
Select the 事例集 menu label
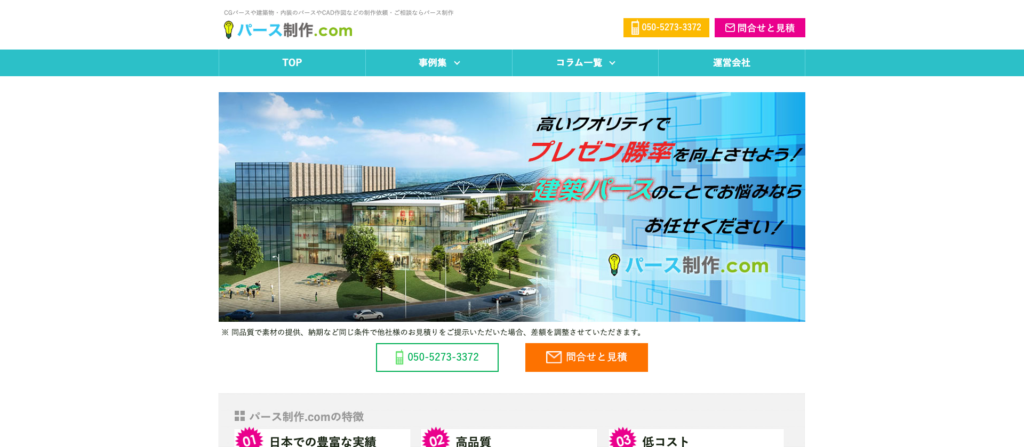tap(432, 63)
